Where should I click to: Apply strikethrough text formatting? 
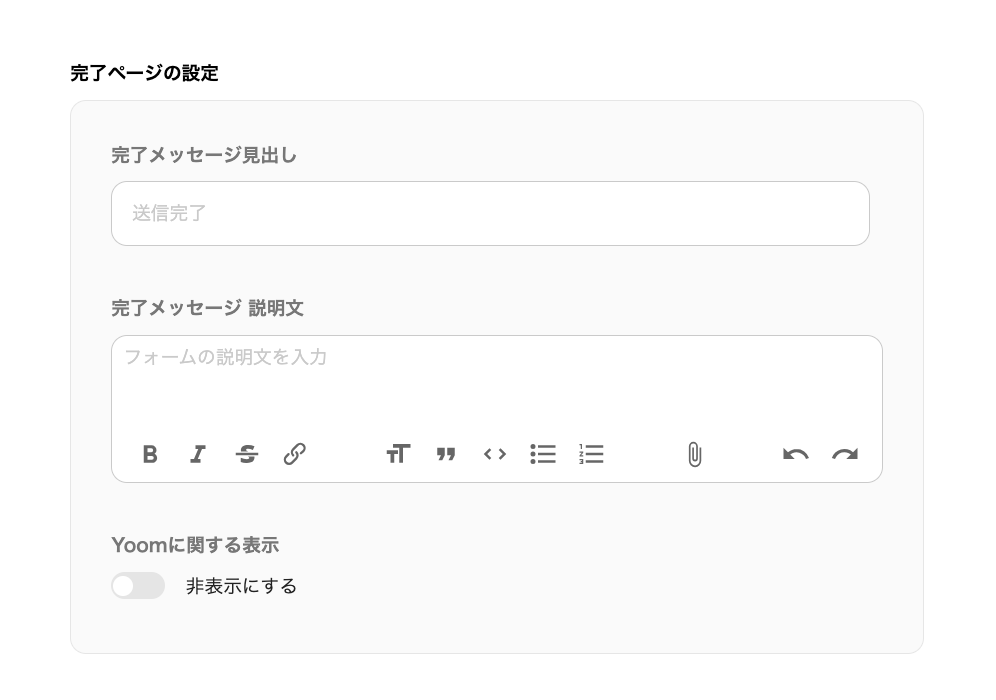click(x=247, y=454)
